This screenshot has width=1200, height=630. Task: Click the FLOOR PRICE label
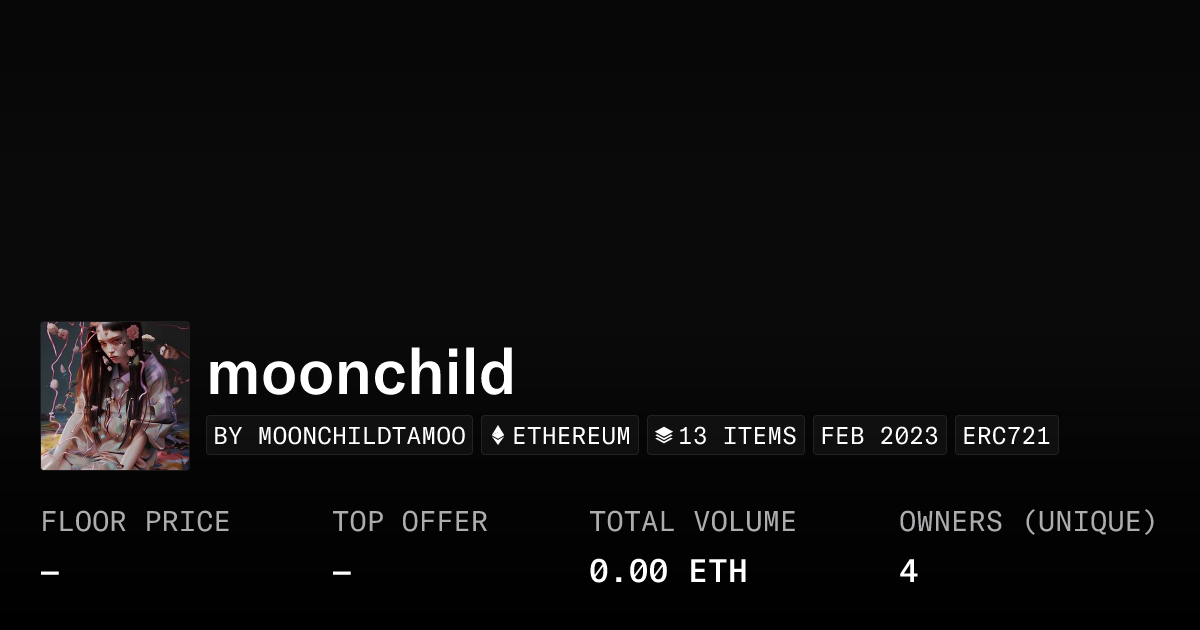135,522
